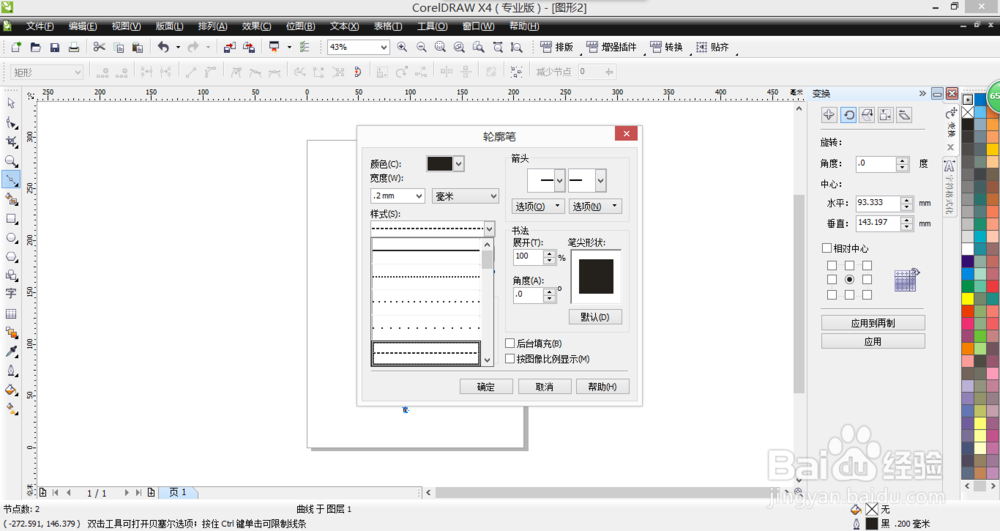Click the 取消 button
1000x531 pixels.
click(x=544, y=386)
